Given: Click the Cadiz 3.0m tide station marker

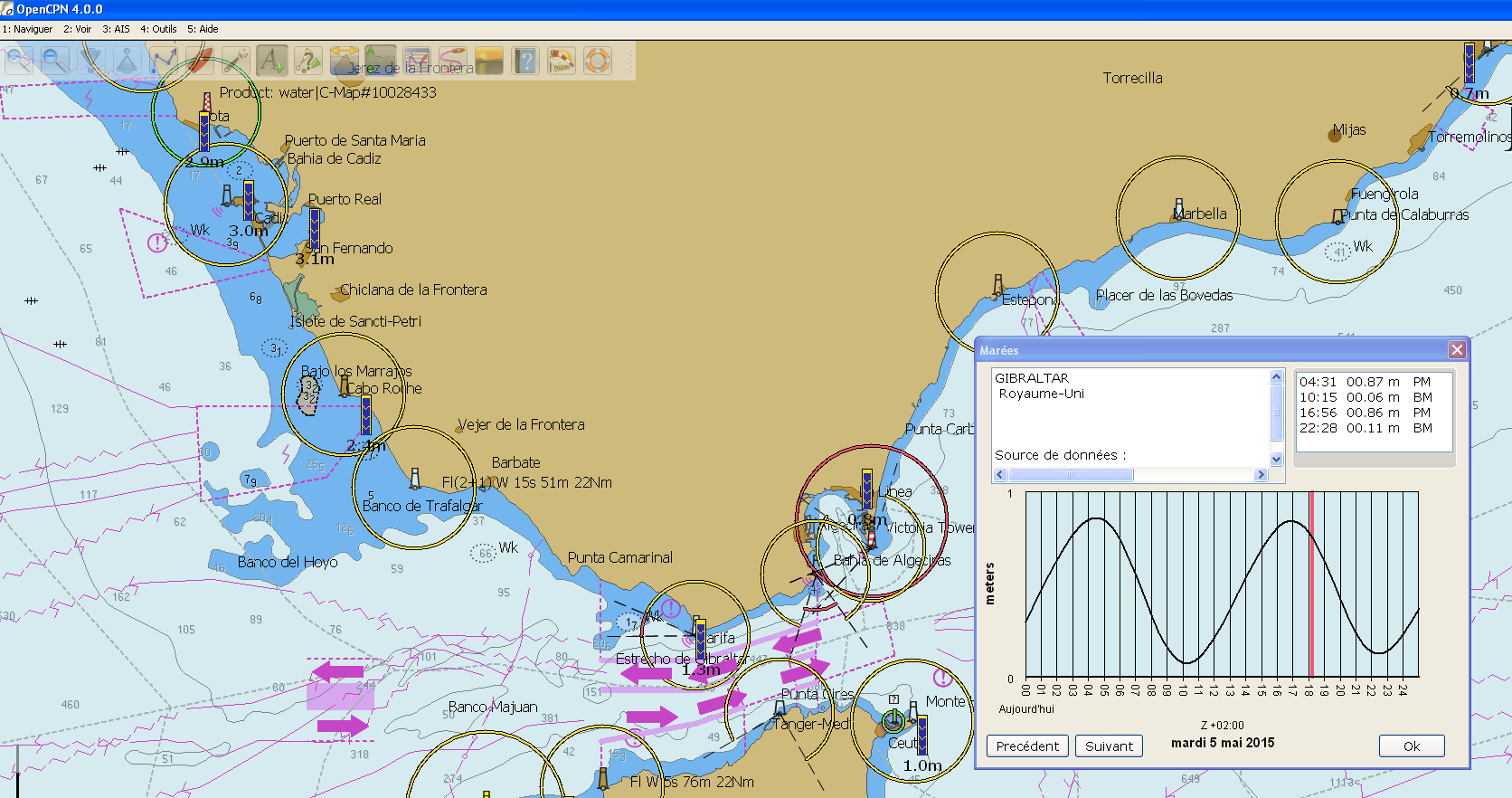Looking at the screenshot, I should coord(249,201).
